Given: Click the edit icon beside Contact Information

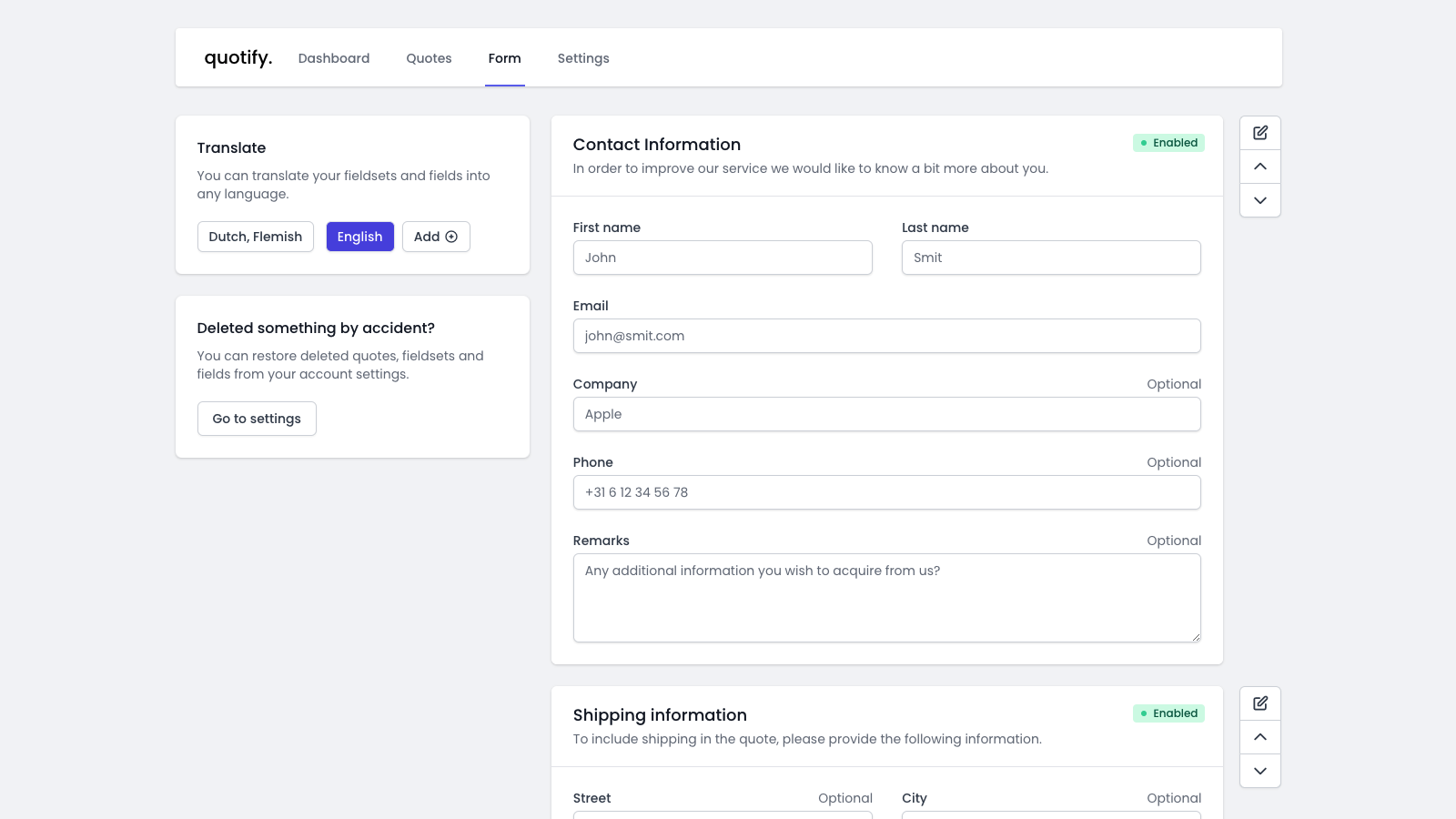Looking at the screenshot, I should point(1259,132).
